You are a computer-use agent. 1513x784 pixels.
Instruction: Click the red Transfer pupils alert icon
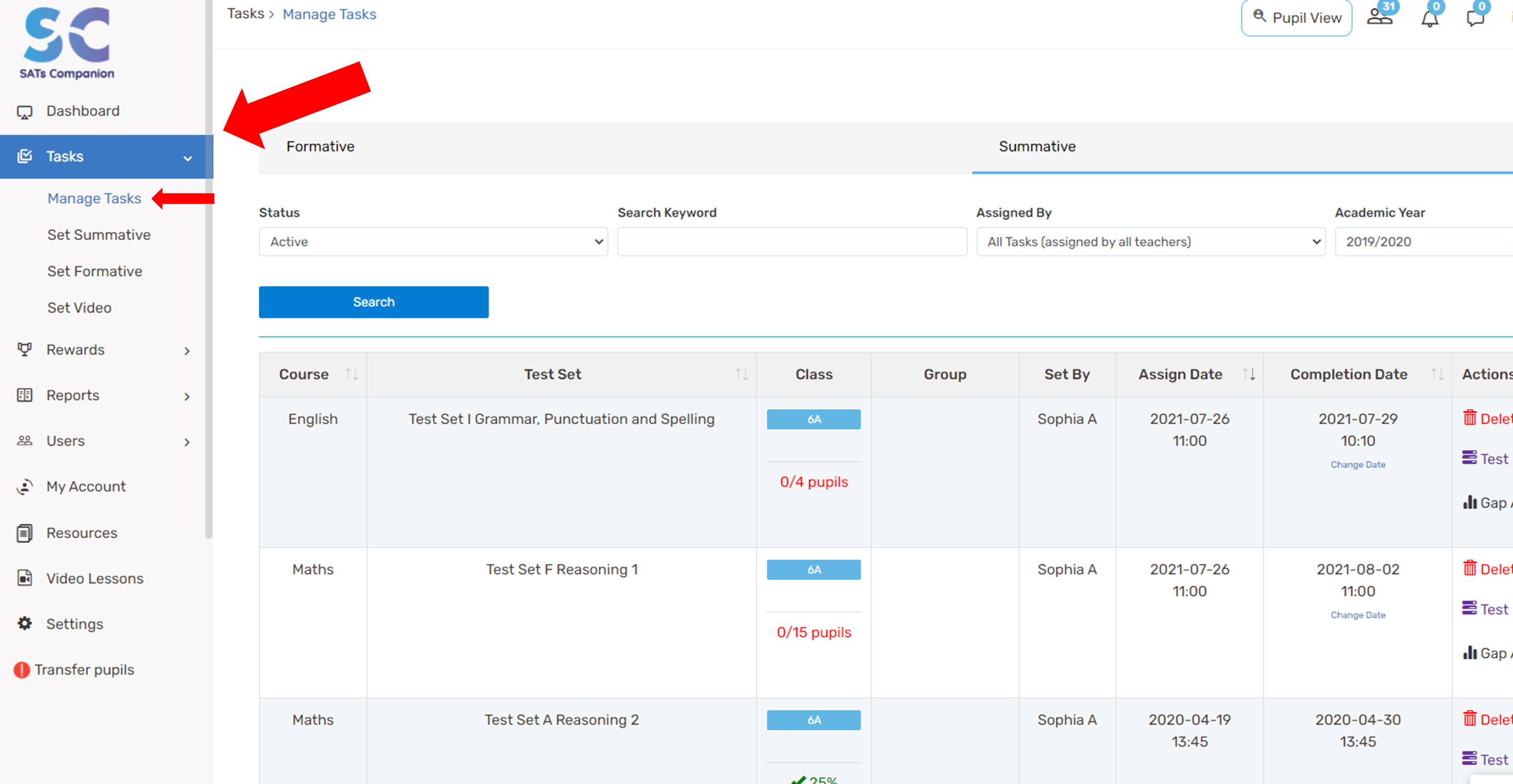22,670
